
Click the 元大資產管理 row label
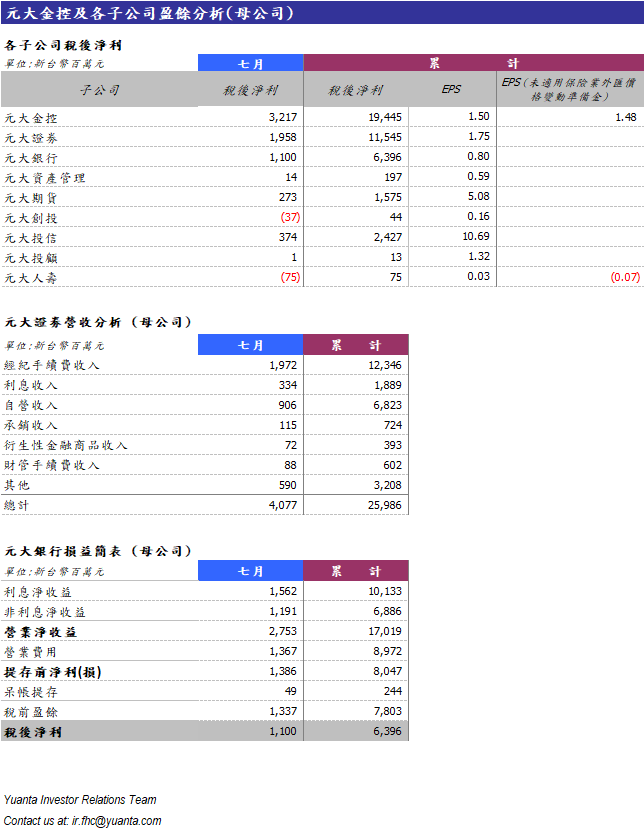coord(45,178)
